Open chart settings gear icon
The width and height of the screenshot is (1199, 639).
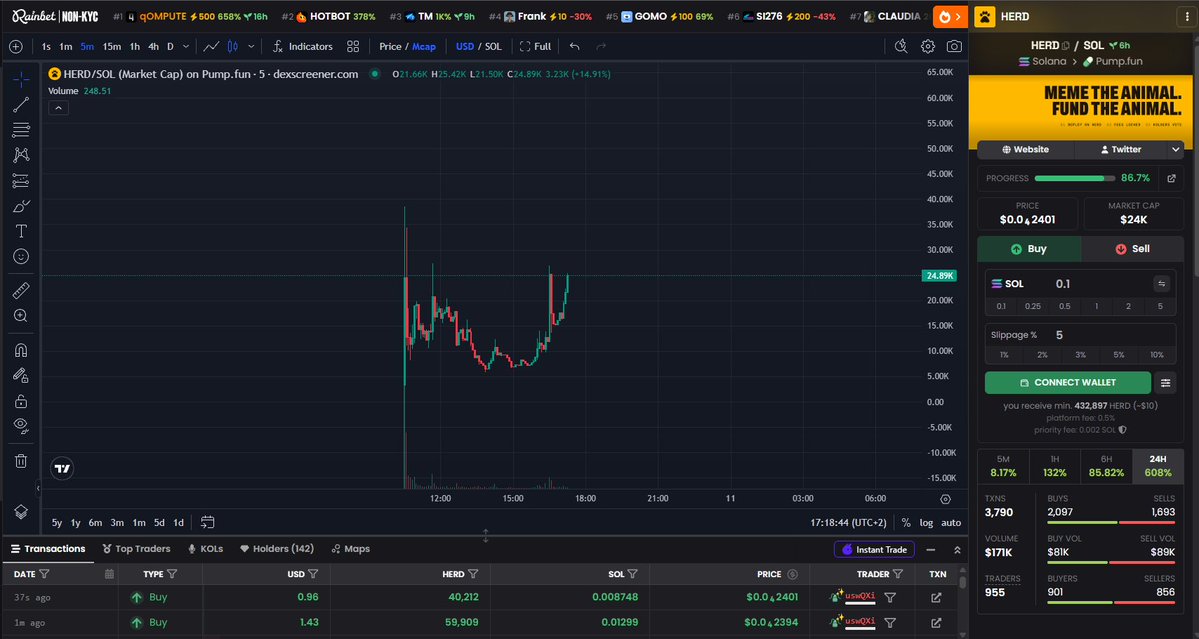click(928, 47)
